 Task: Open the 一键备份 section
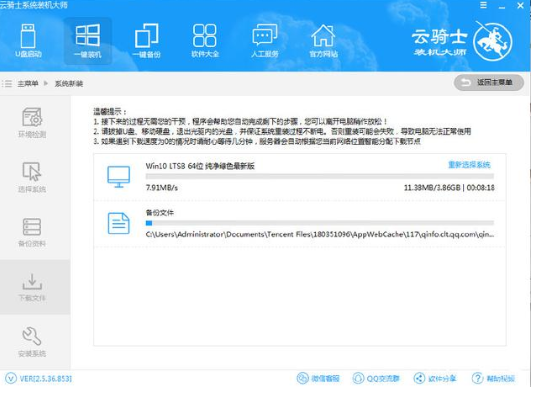click(147, 40)
